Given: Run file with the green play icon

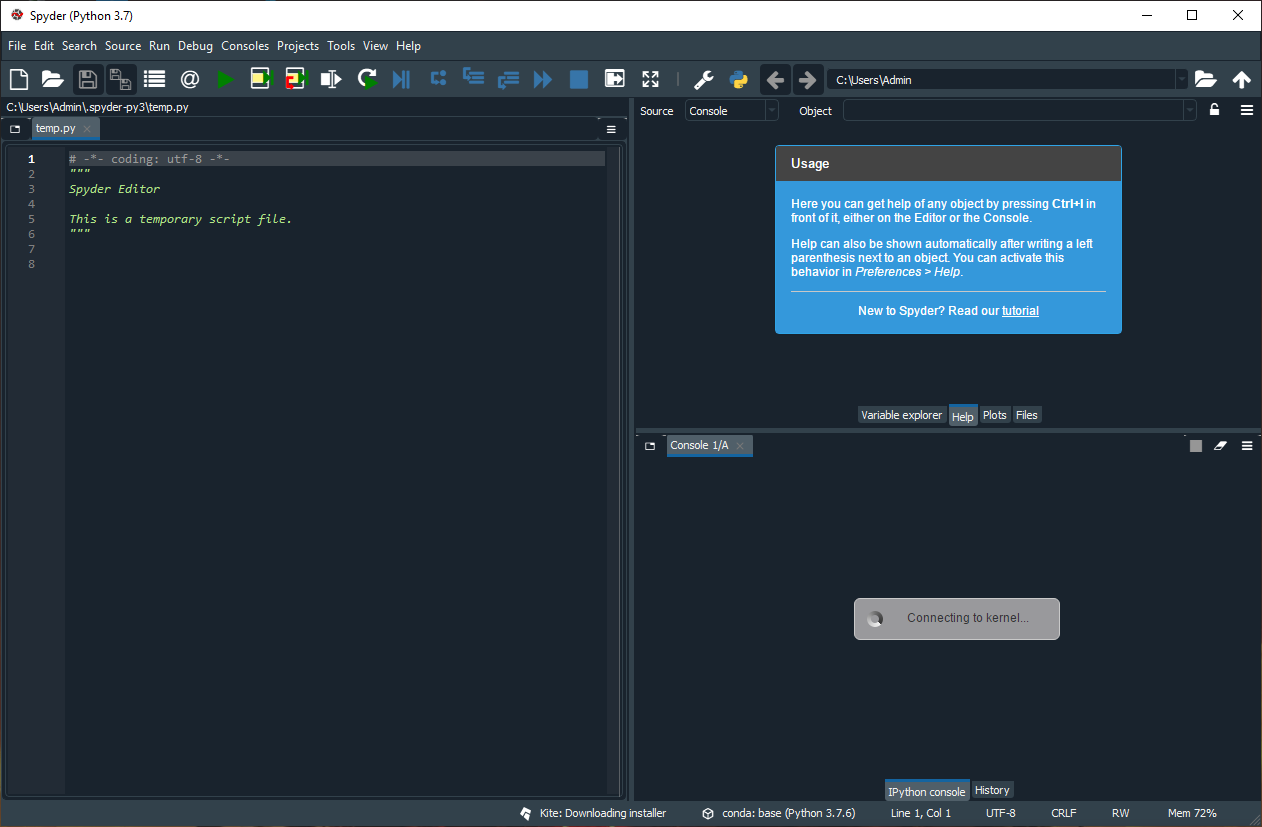Looking at the screenshot, I should 225,79.
